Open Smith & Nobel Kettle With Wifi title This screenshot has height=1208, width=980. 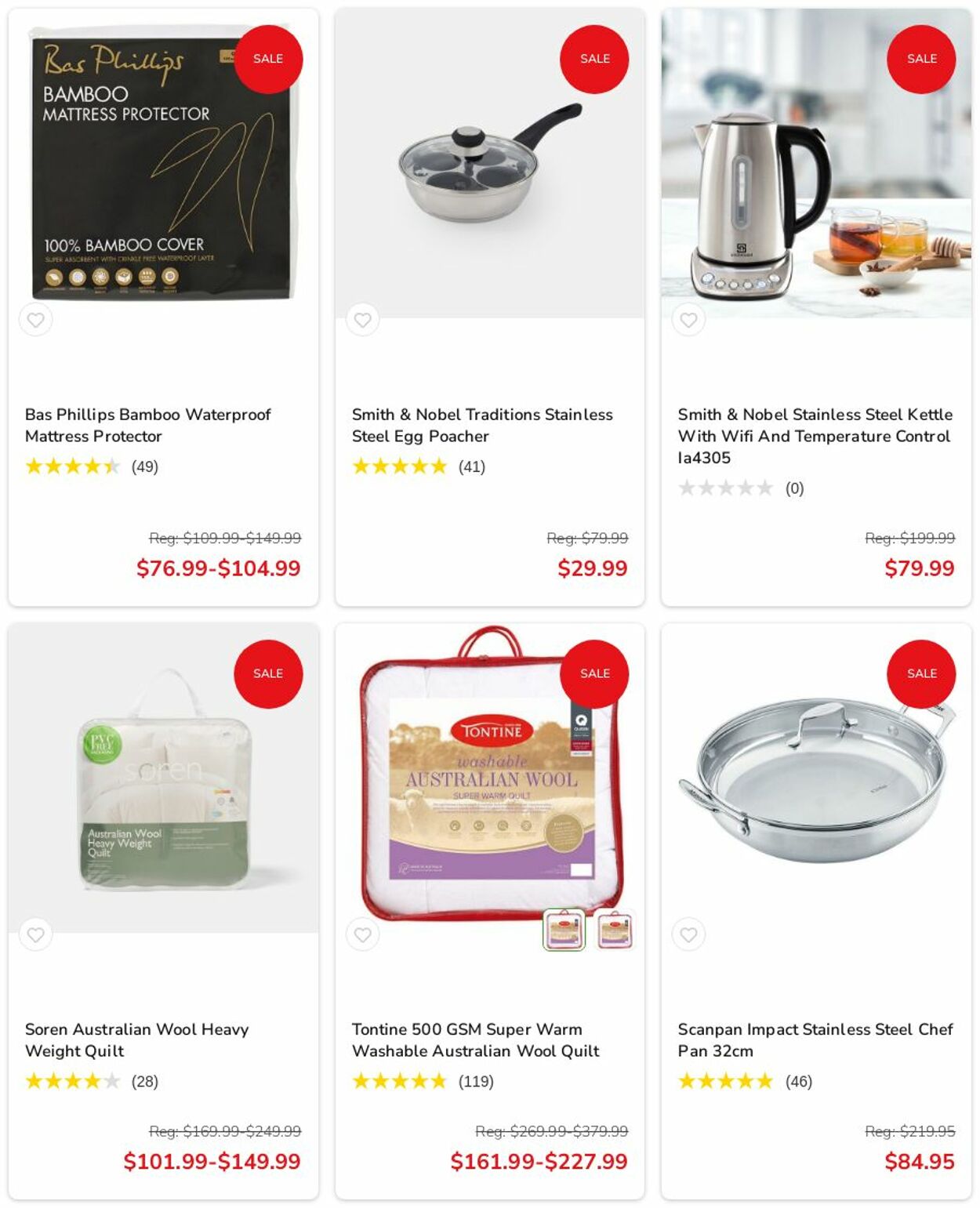point(815,436)
